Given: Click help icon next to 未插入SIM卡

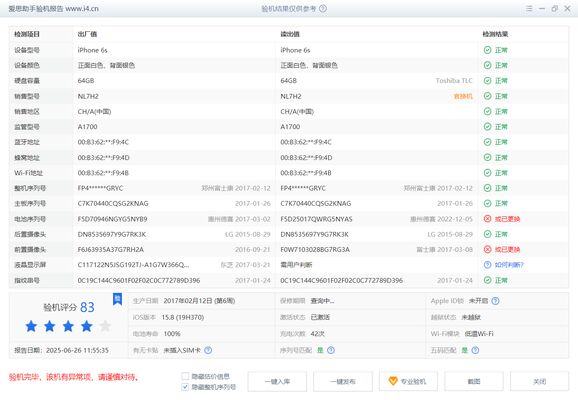Looking at the screenshot, I should coord(208,350).
